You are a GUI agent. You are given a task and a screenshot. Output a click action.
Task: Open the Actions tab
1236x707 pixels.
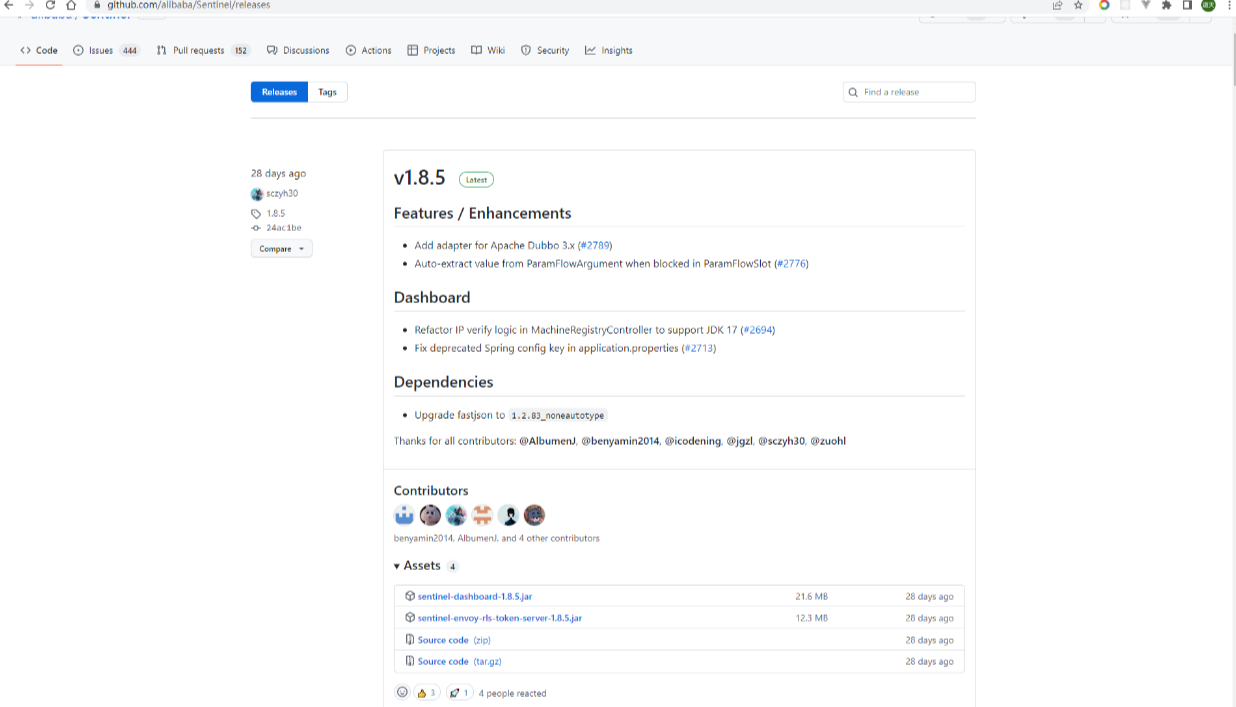[x=369, y=50]
